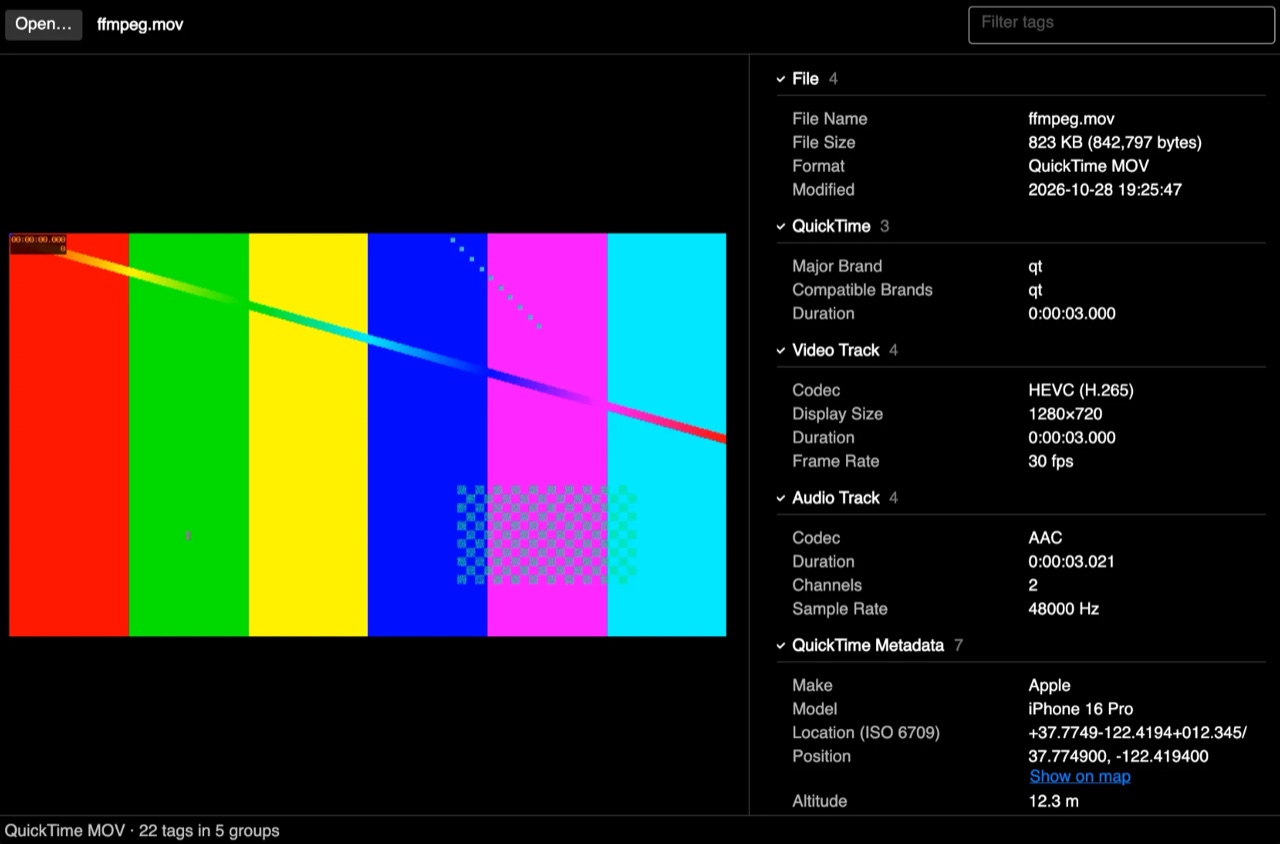
Task: Open the Show on map link
Action: tap(1080, 777)
